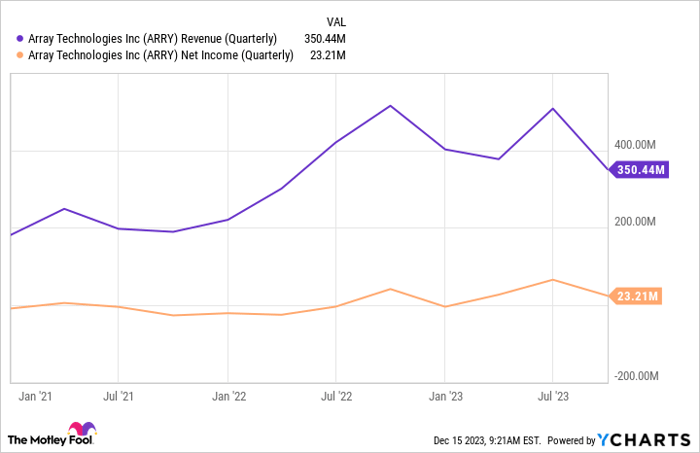Image resolution: width=700 pixels, height=453 pixels.
Task: Click the Jan '22 x-axis label
Action: click(x=229, y=396)
